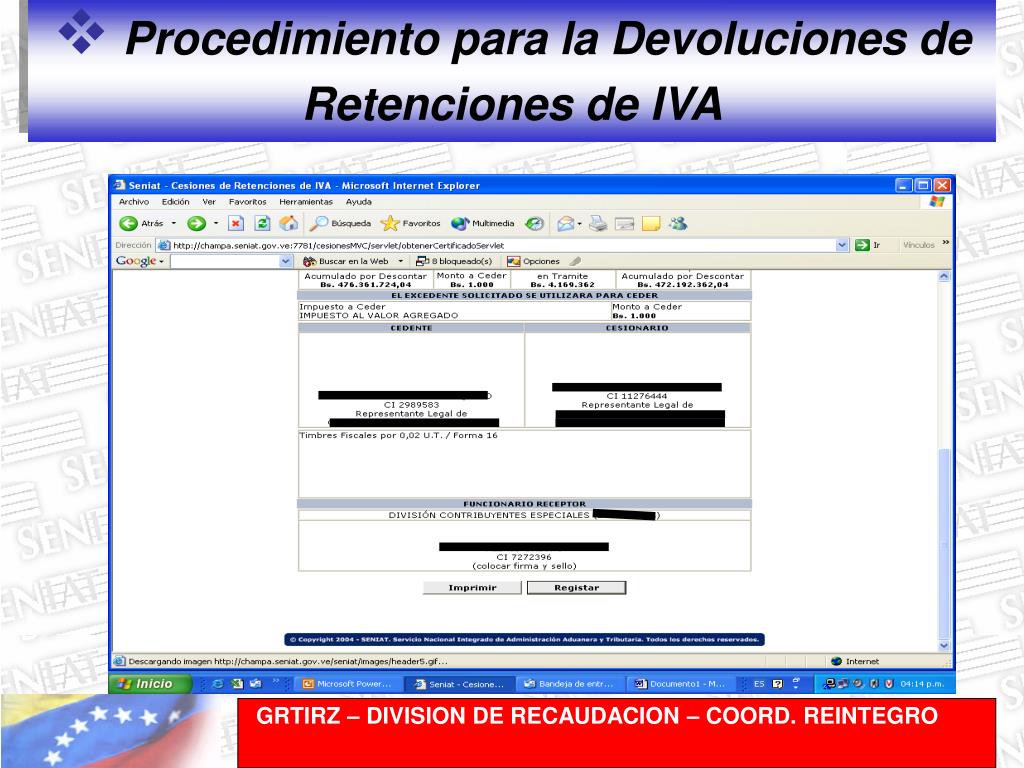The height and width of the screenshot is (768, 1024).
Task: Open the Atrás history dropdown arrow
Action: (x=174, y=223)
